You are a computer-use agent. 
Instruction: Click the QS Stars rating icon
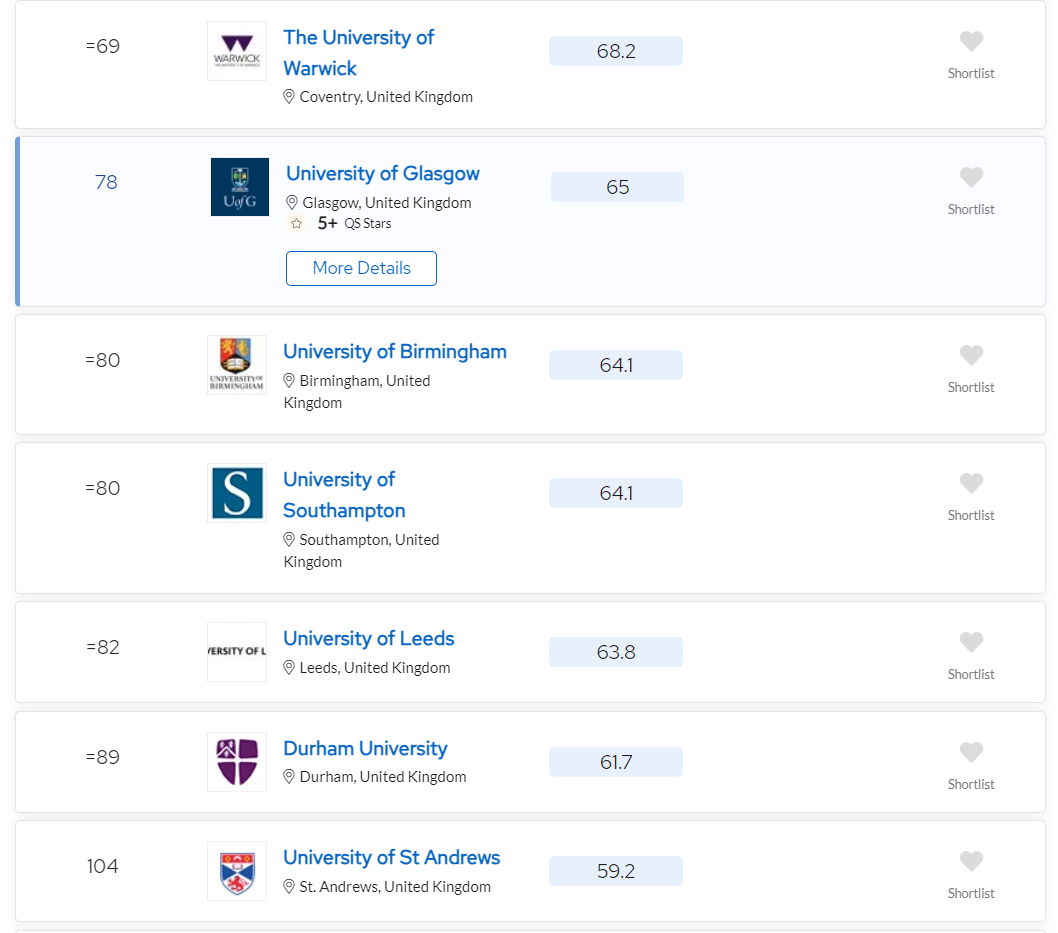pyautogui.click(x=296, y=224)
